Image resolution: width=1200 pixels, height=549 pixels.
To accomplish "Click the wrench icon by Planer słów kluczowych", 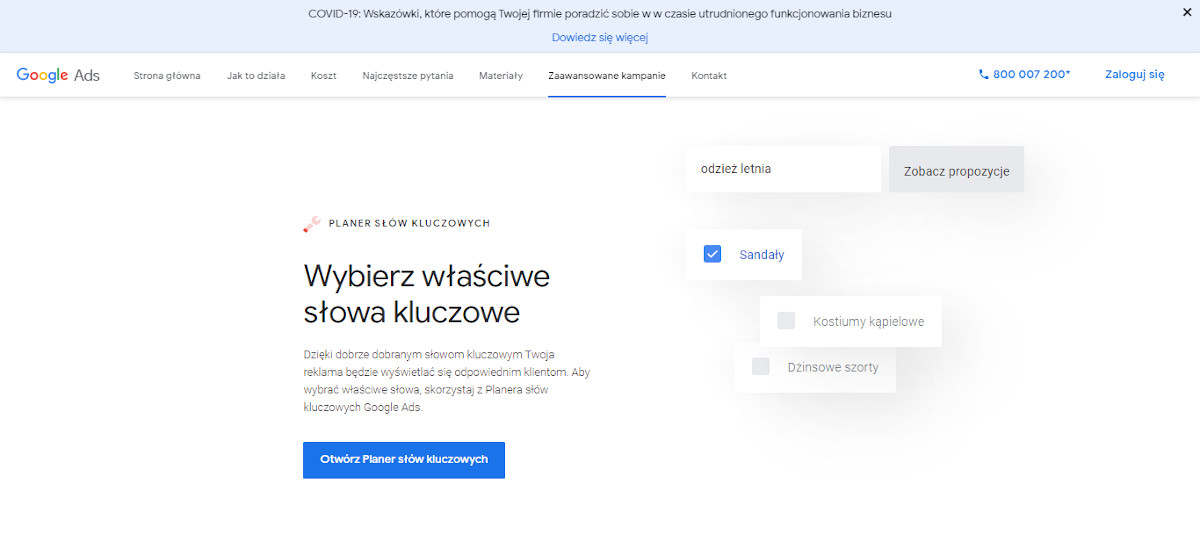I will [312, 224].
